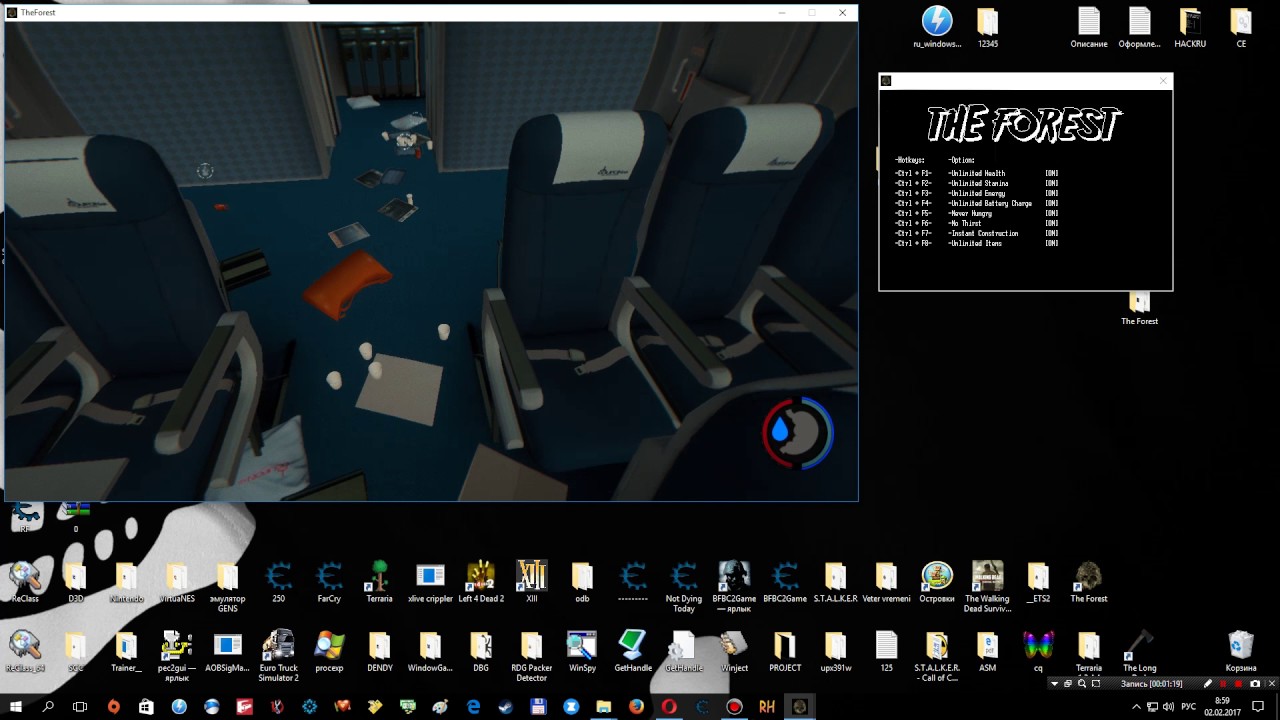Open Steam from the taskbar
This screenshot has width=1280, height=720.
click(505, 707)
